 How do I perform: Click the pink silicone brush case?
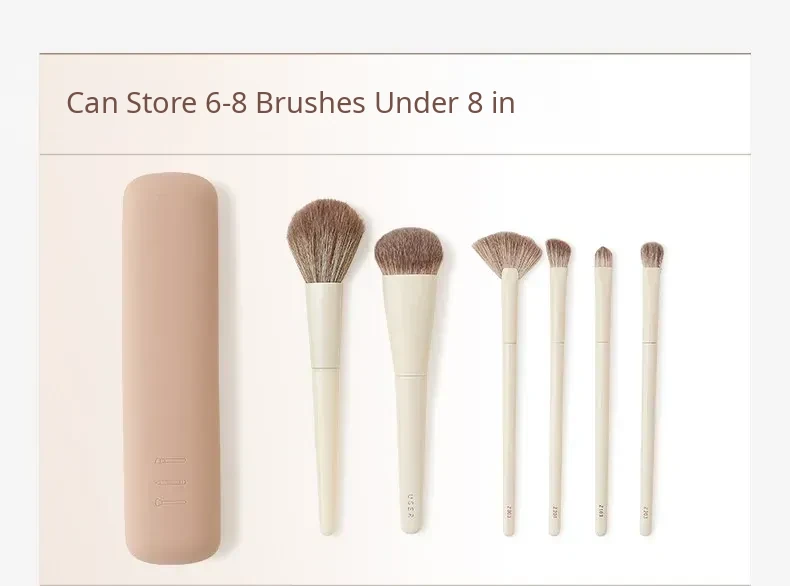point(171,368)
